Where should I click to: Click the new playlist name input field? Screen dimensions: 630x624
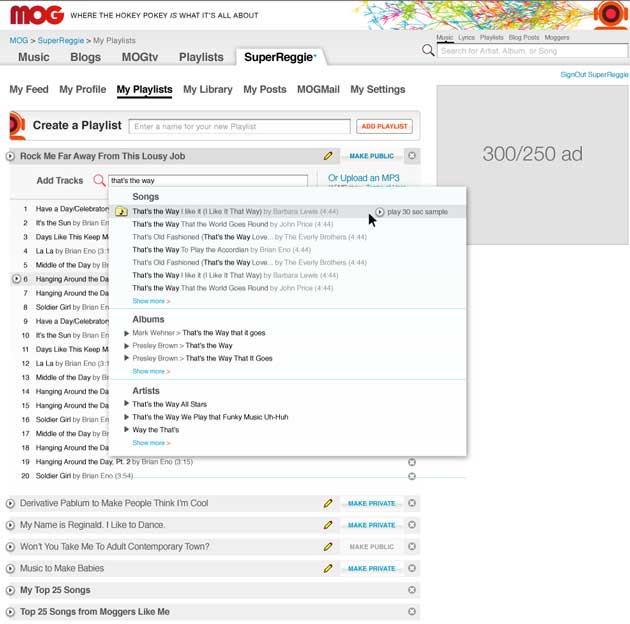(239, 126)
